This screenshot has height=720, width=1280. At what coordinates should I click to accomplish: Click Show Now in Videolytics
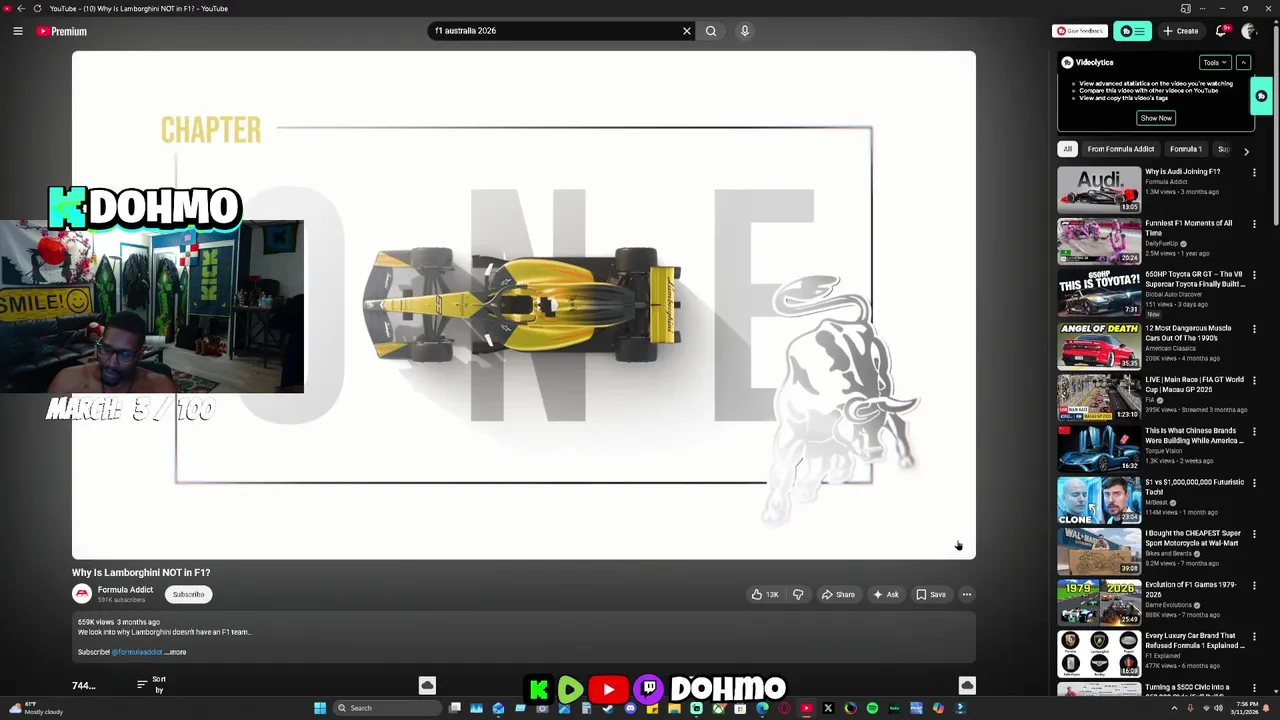(1156, 118)
